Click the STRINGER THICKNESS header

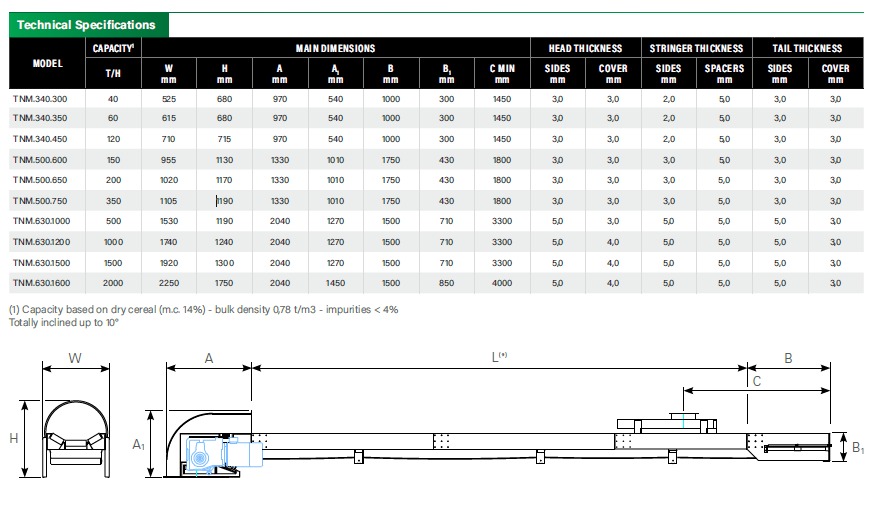(696, 48)
